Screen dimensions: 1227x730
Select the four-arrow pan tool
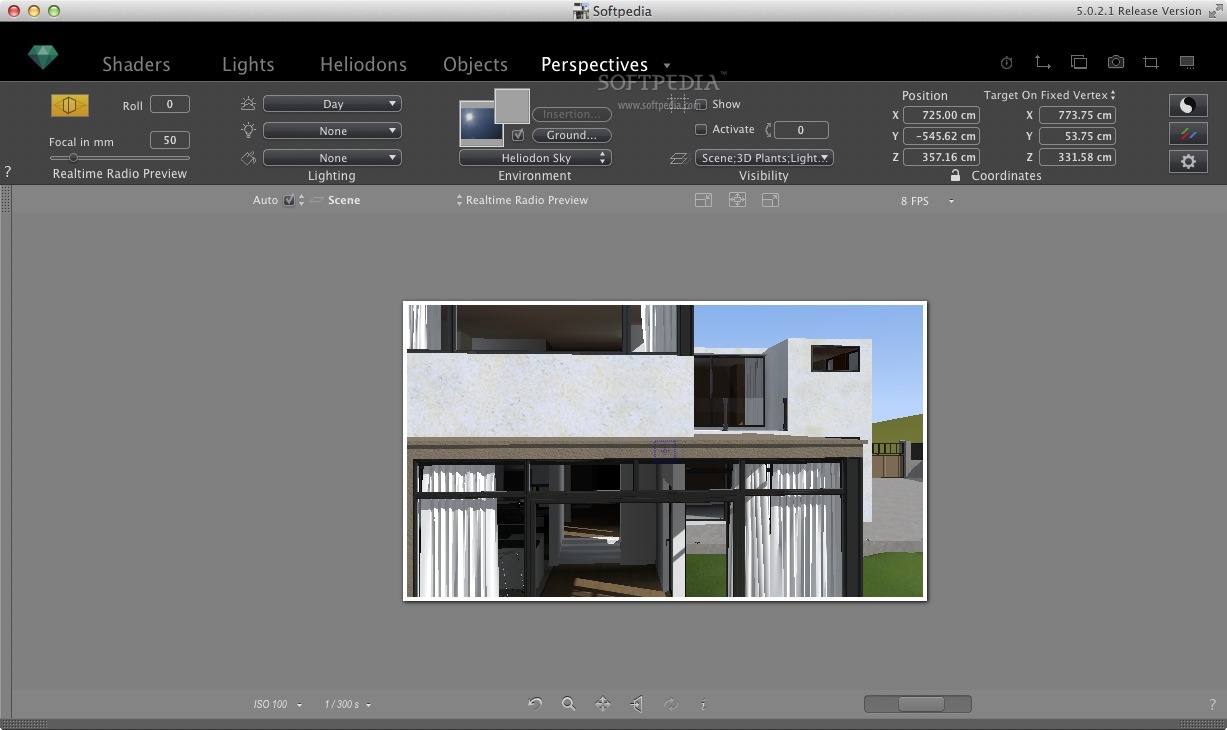click(602, 704)
